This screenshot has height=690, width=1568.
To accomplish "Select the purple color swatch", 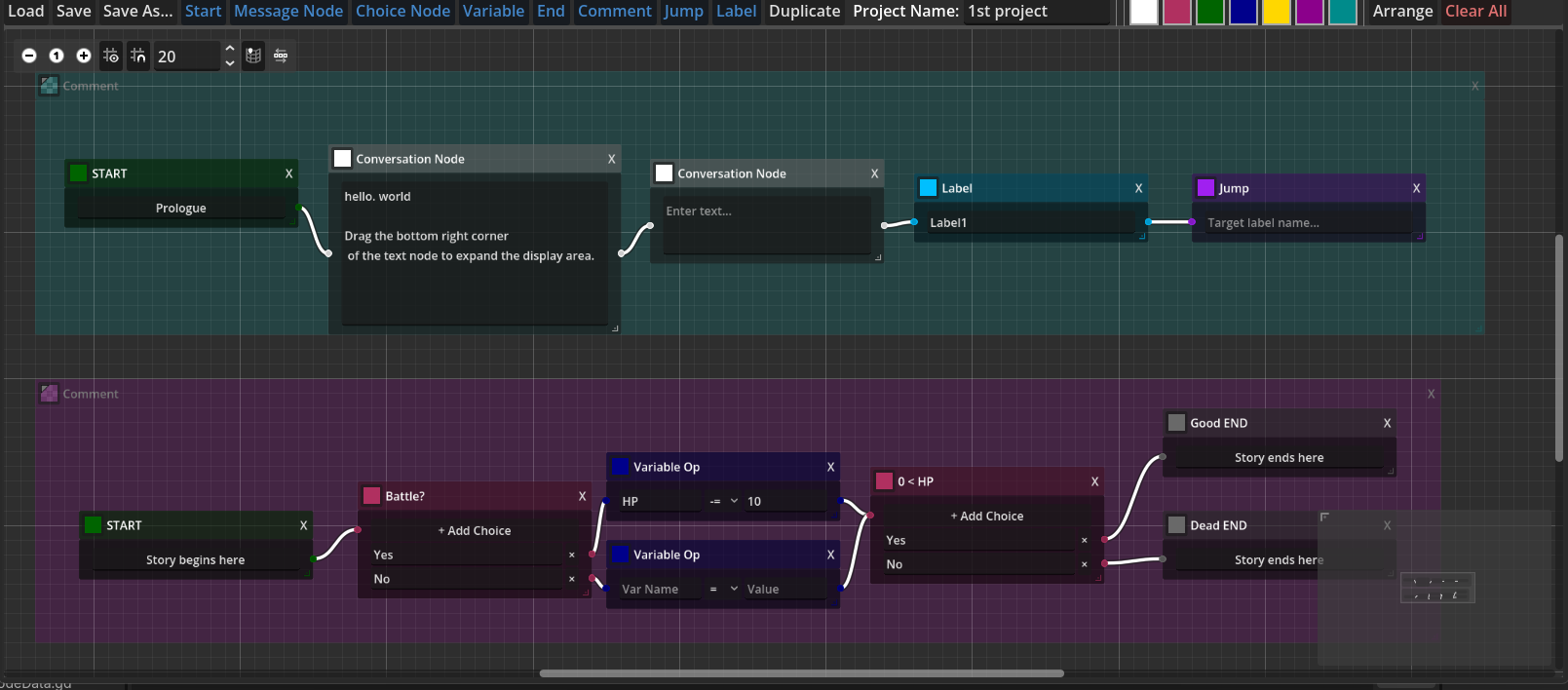I will (x=1310, y=12).
